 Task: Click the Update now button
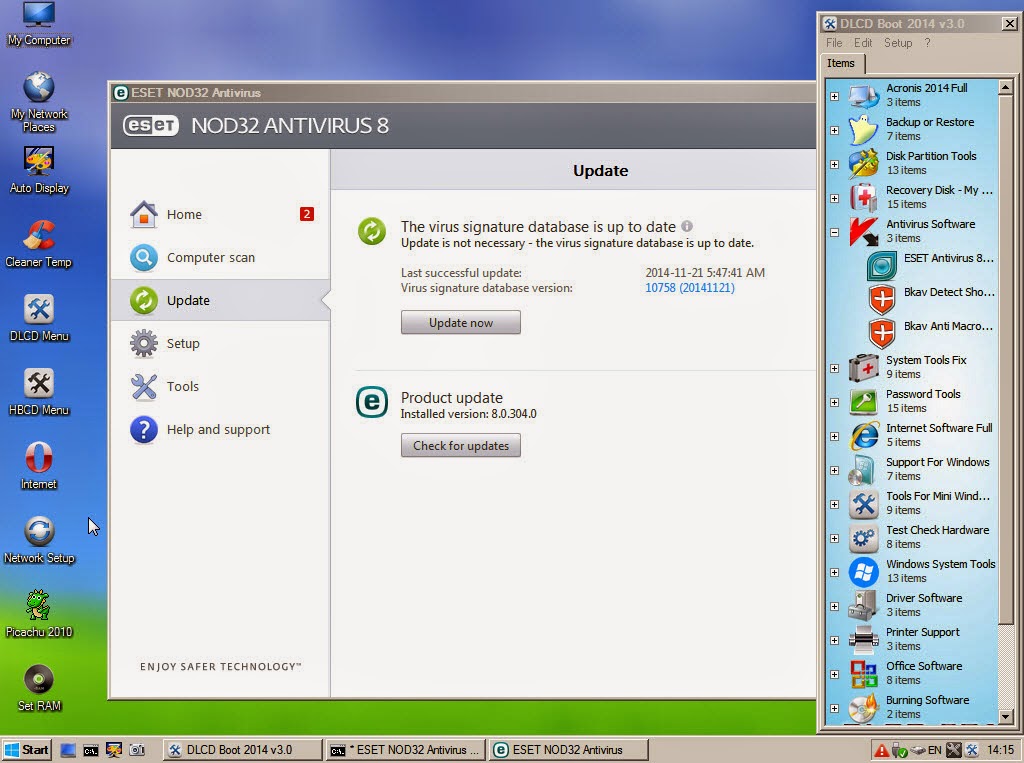pos(460,322)
